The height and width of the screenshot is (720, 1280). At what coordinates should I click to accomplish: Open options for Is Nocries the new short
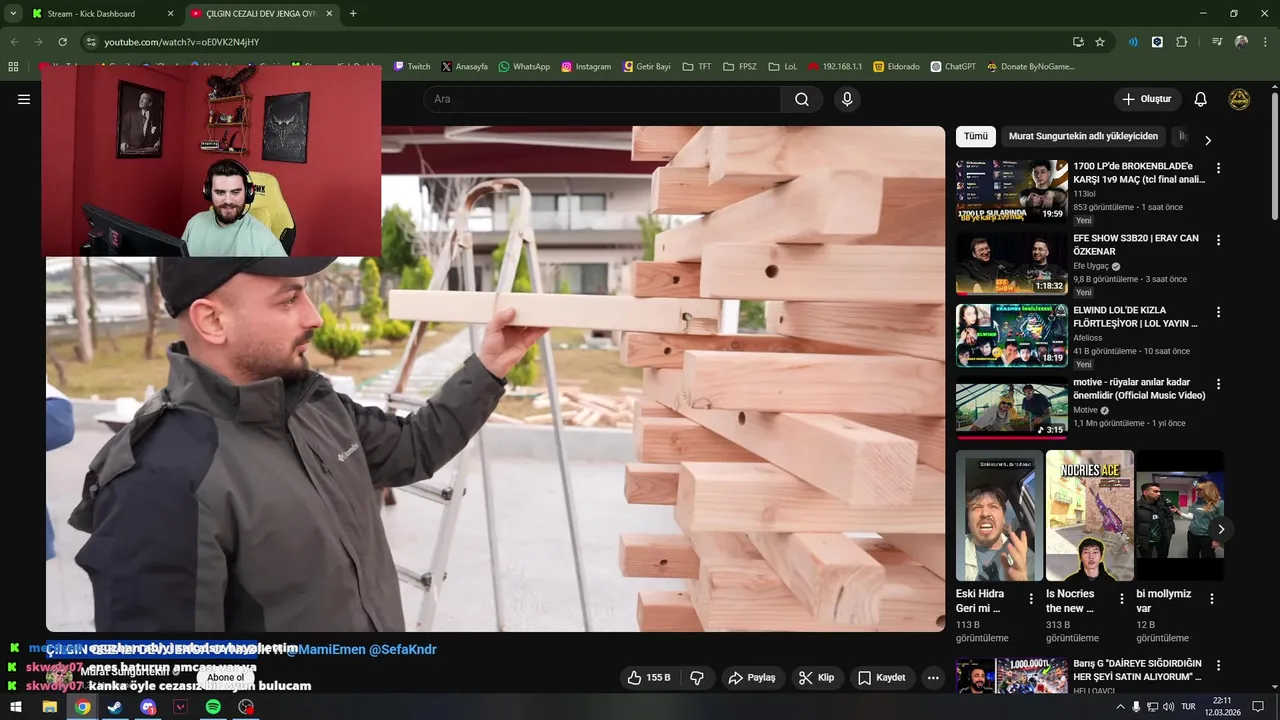(1121, 599)
